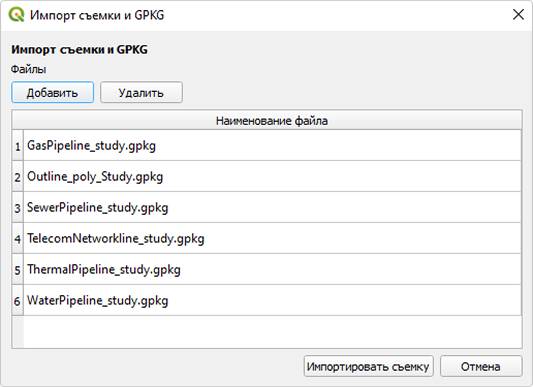Cancel with the Отмена button
This screenshot has height=387, width=533.
coord(481,366)
